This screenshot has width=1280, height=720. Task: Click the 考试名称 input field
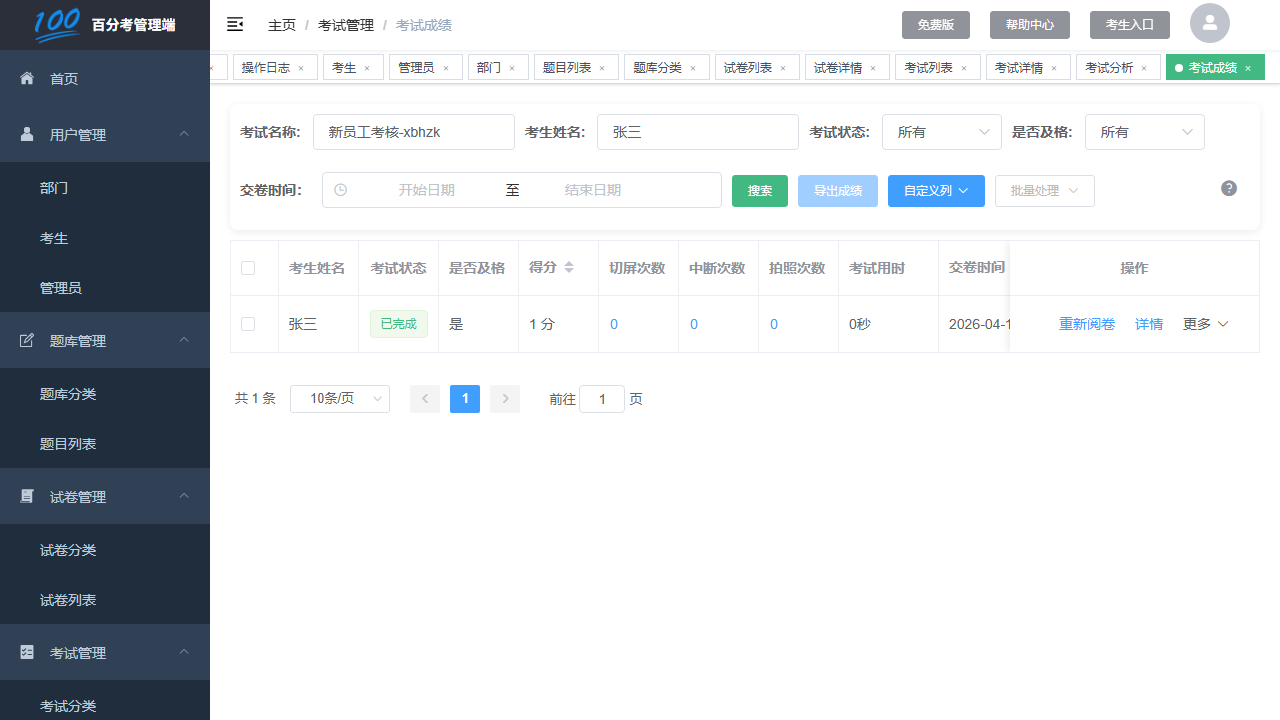414,132
